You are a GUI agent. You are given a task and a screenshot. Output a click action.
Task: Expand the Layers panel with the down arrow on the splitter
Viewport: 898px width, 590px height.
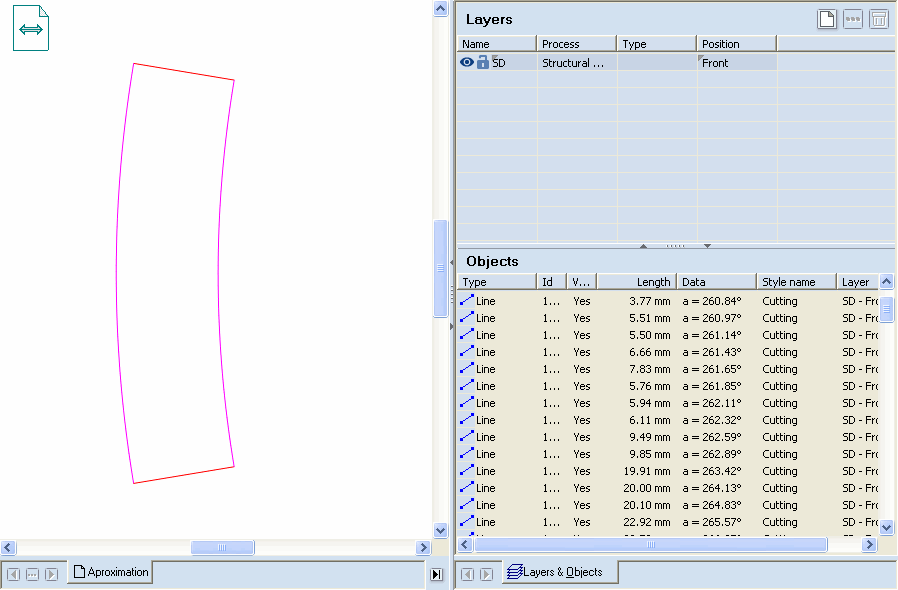coord(707,245)
